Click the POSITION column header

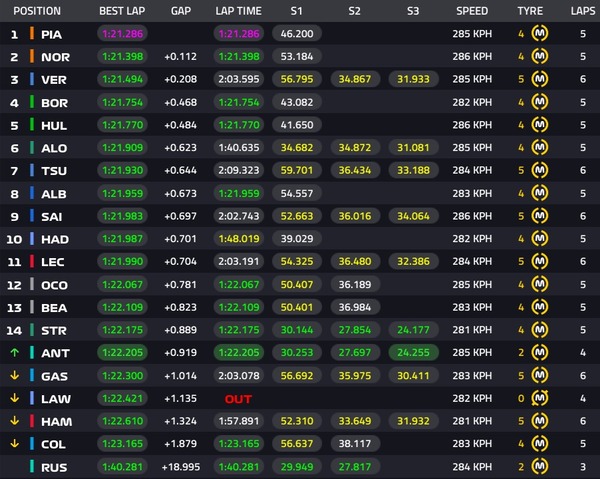point(37,11)
